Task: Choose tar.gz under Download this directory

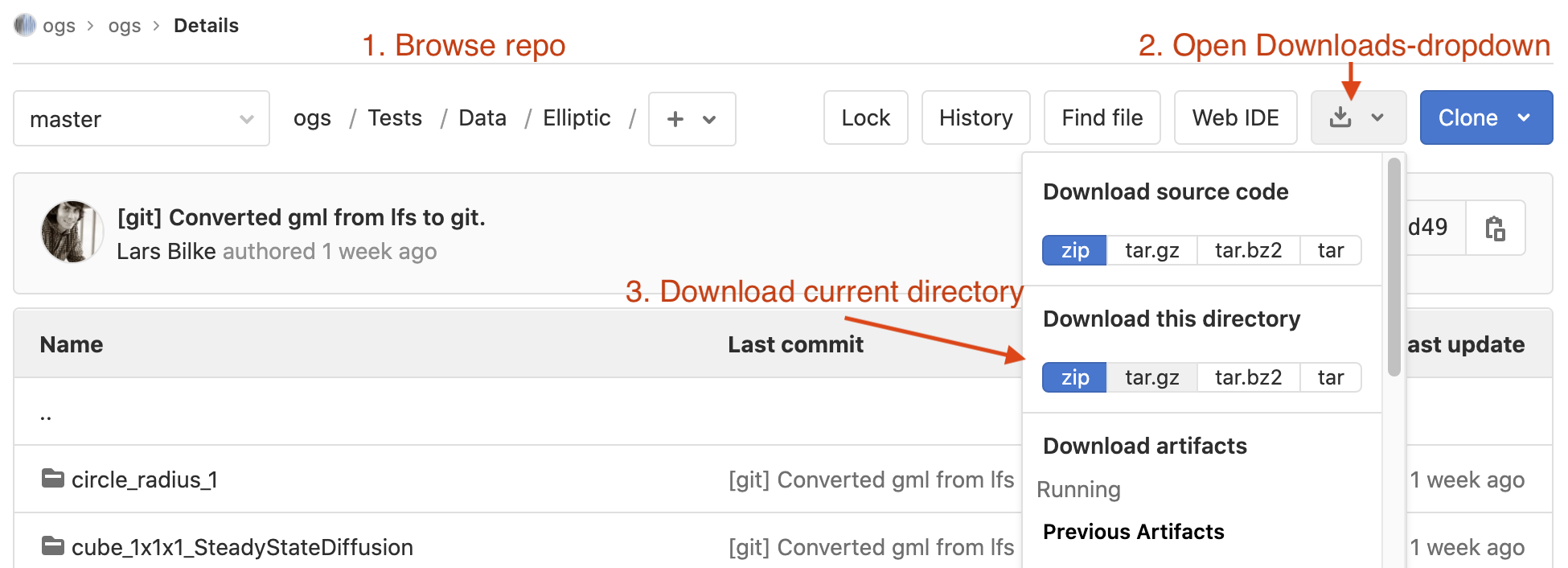Action: pyautogui.click(x=1151, y=377)
